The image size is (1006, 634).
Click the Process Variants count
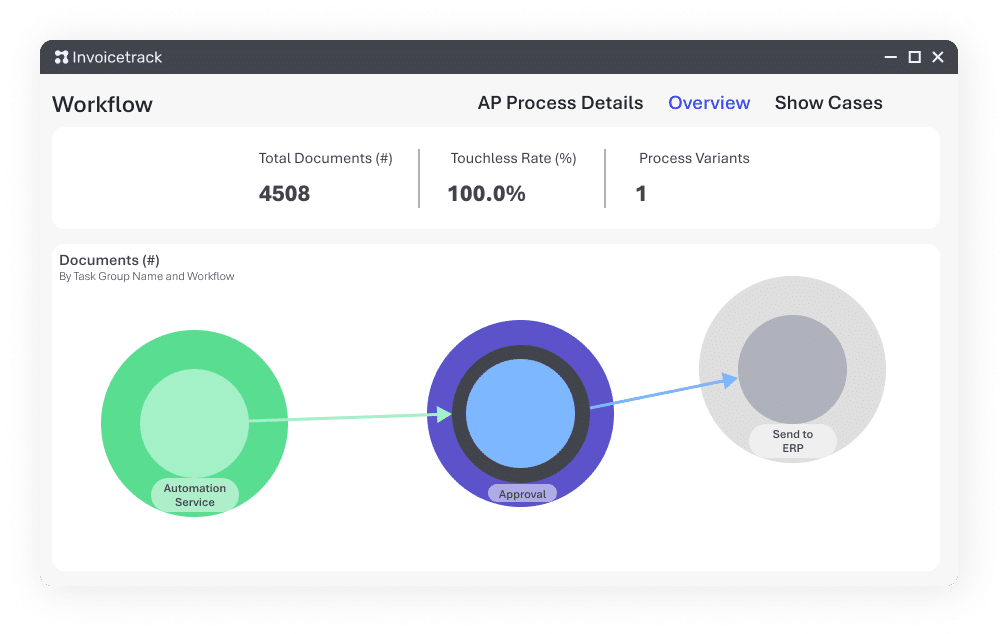(641, 194)
